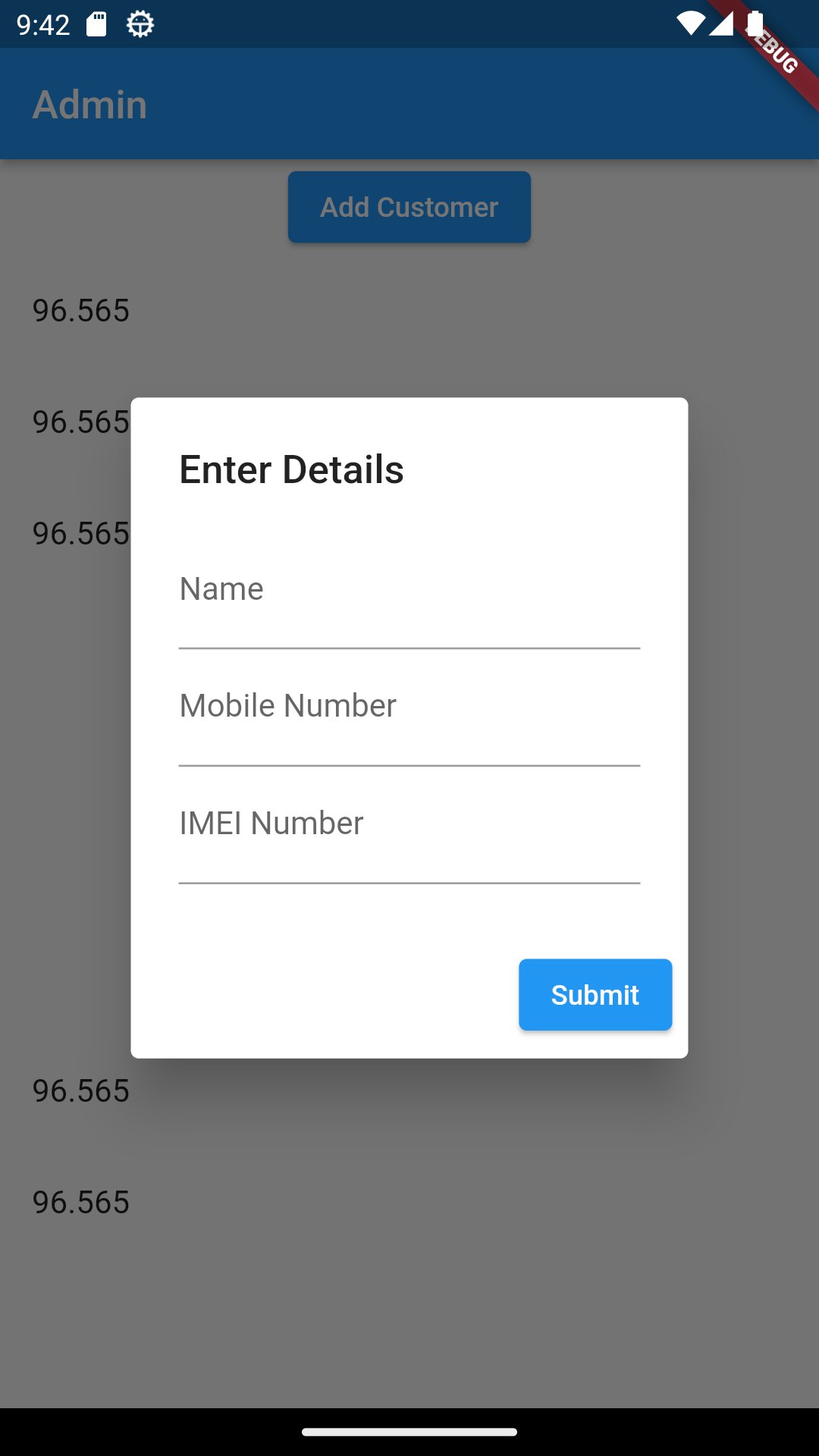Click the Add Customer button
Image resolution: width=819 pixels, height=1456 pixels.
point(409,206)
